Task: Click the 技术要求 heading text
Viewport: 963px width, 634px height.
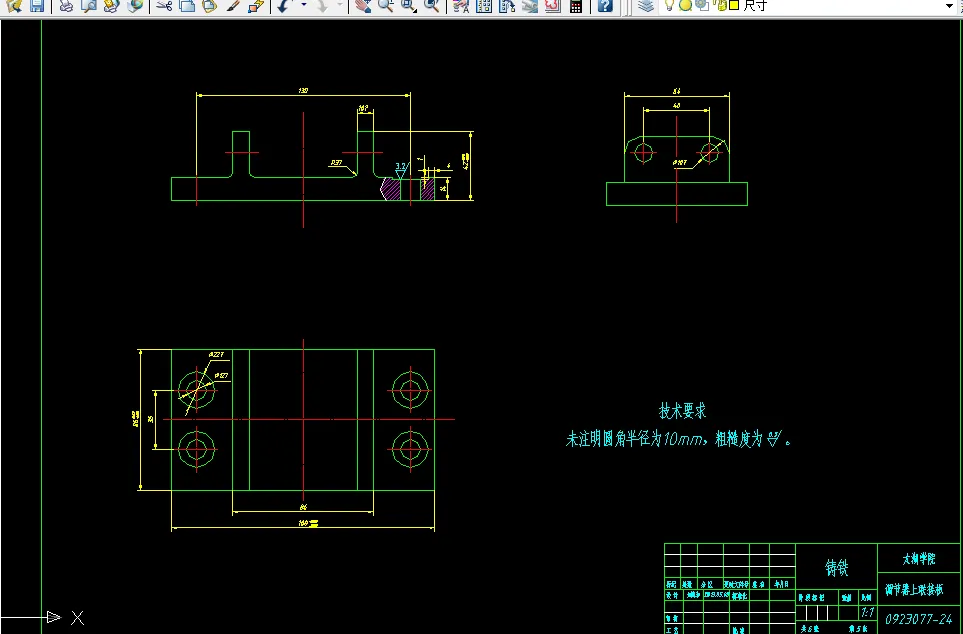Action: (682, 410)
